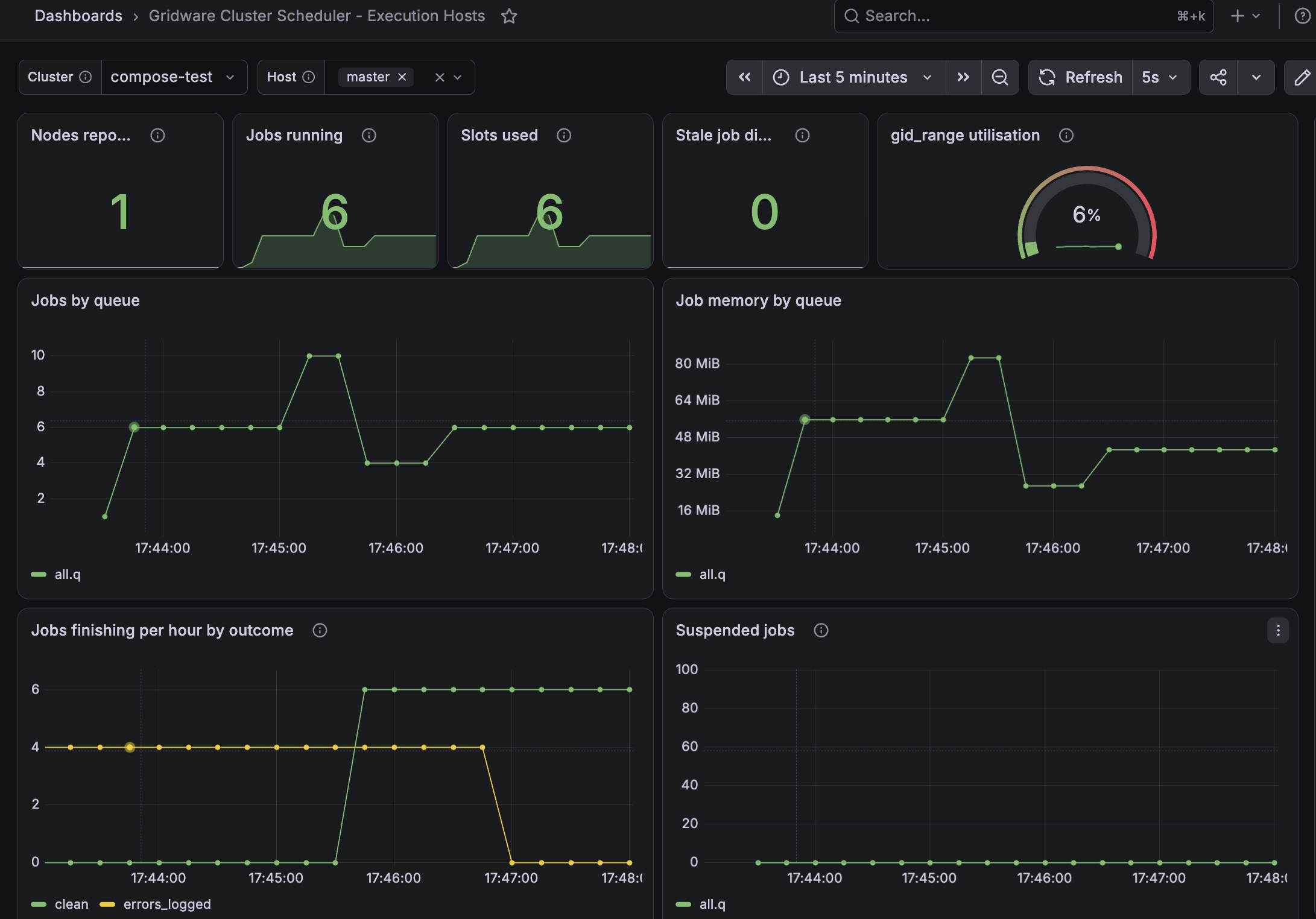
Task: Star this dashboard as favorite
Action: tap(509, 16)
